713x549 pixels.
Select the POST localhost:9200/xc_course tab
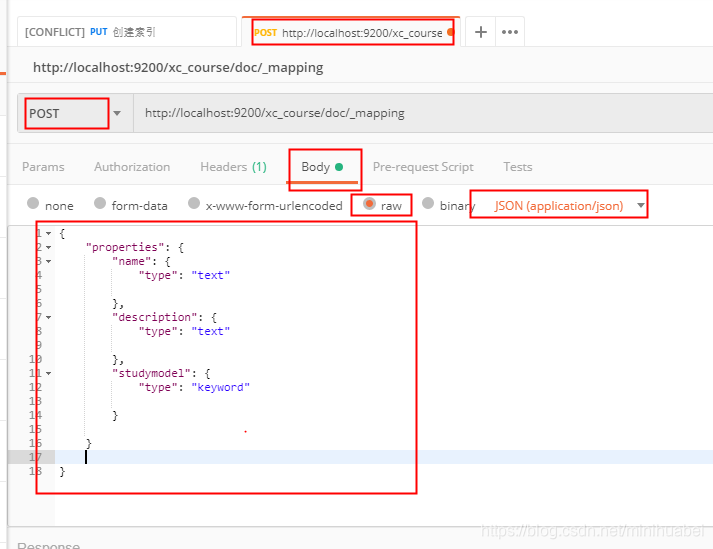tap(352, 32)
